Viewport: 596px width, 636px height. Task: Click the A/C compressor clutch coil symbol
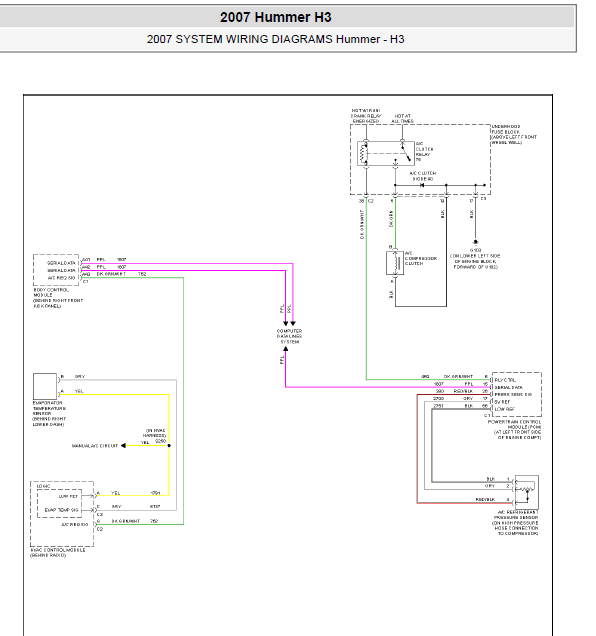pyautogui.click(x=395, y=263)
